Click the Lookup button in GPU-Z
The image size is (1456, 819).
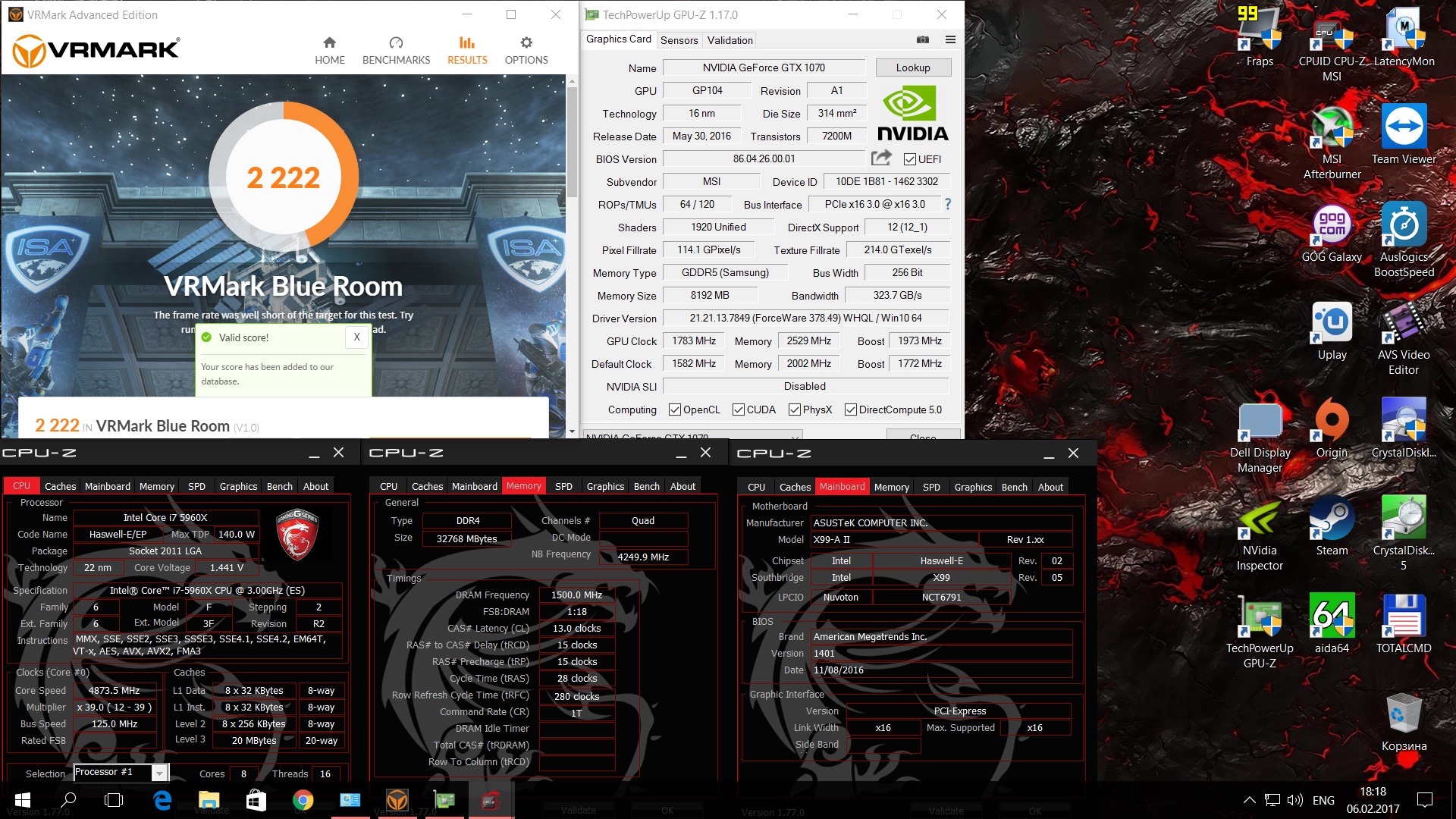coord(913,67)
